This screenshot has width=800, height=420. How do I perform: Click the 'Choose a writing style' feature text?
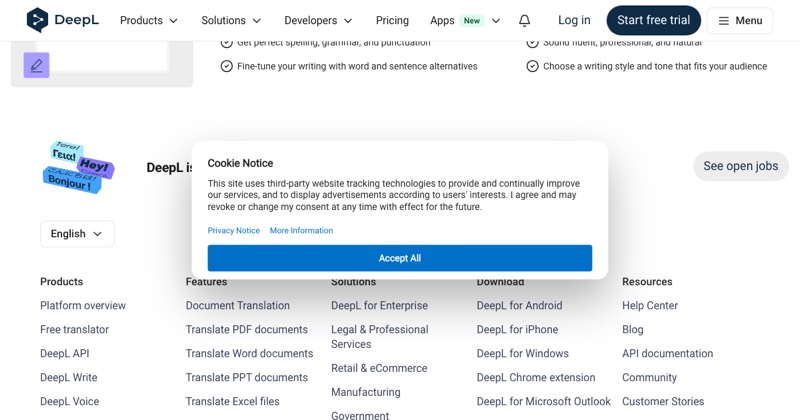coord(655,66)
